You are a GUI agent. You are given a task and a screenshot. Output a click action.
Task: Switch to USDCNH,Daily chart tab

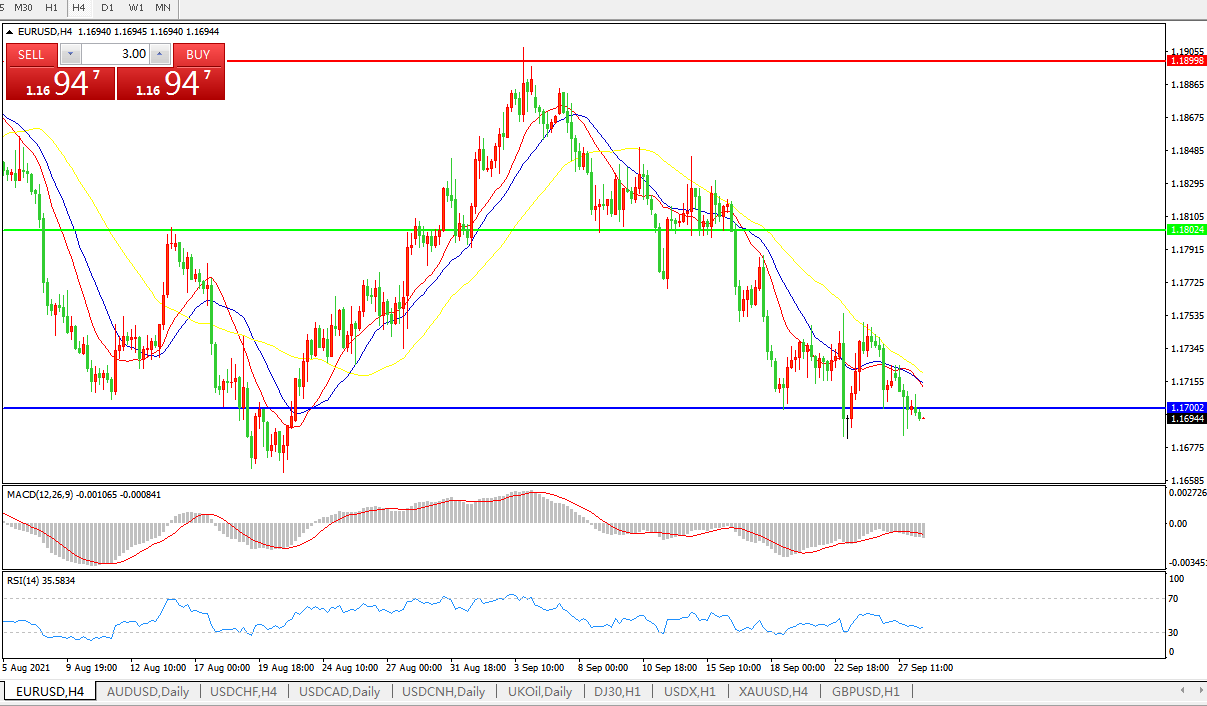pos(443,691)
